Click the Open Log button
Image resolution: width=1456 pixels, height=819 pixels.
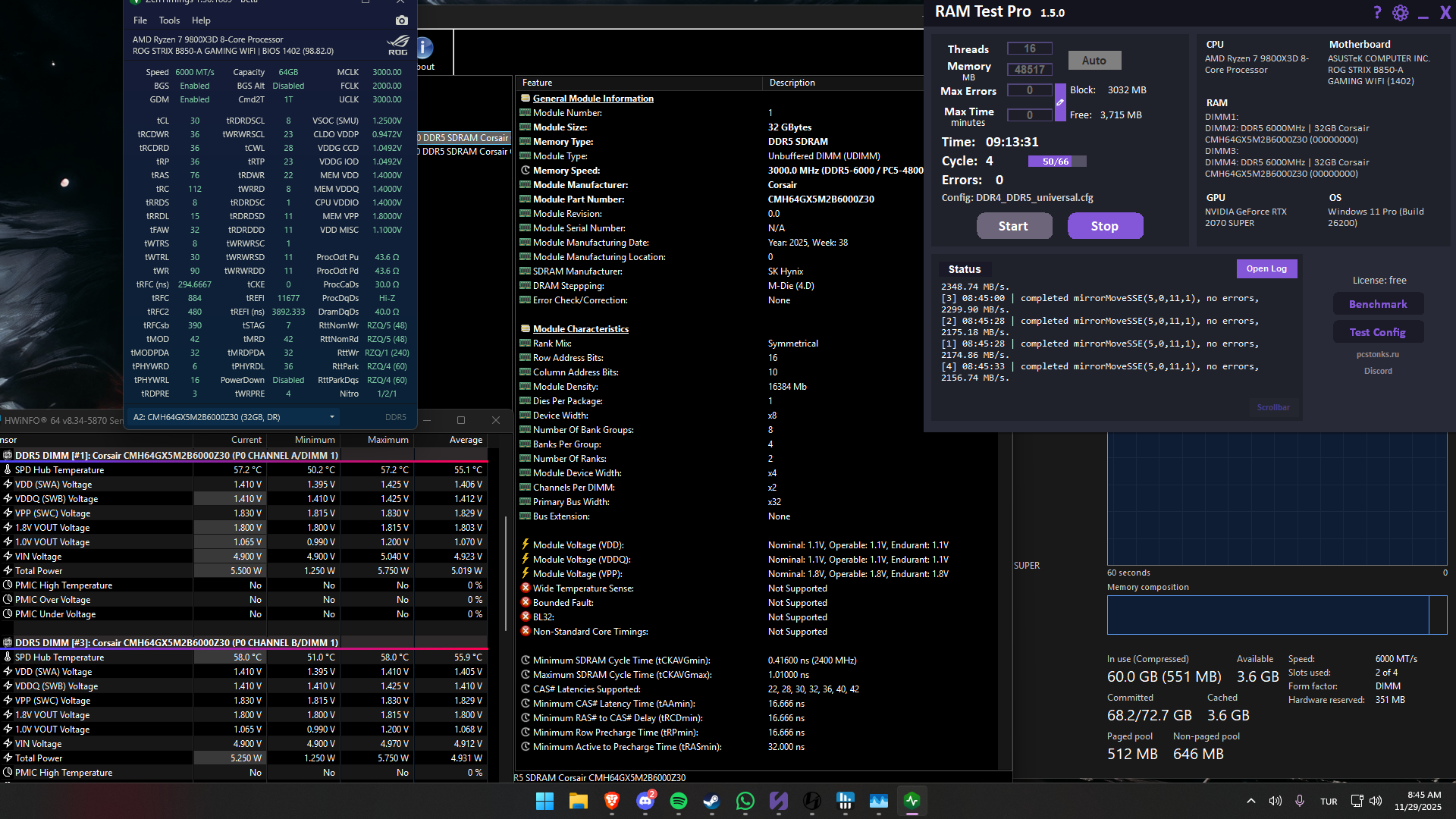click(x=1266, y=268)
